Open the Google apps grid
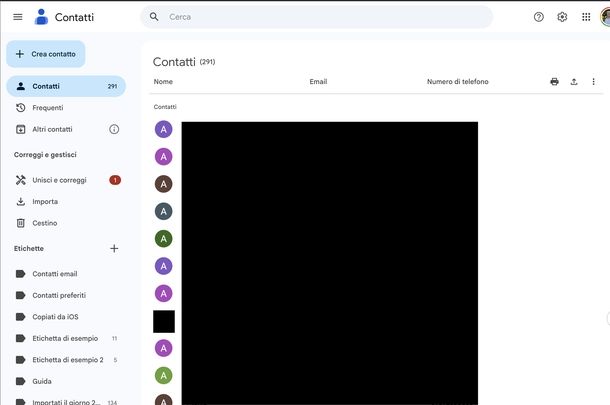Image resolution: width=610 pixels, height=405 pixels. coord(586,17)
